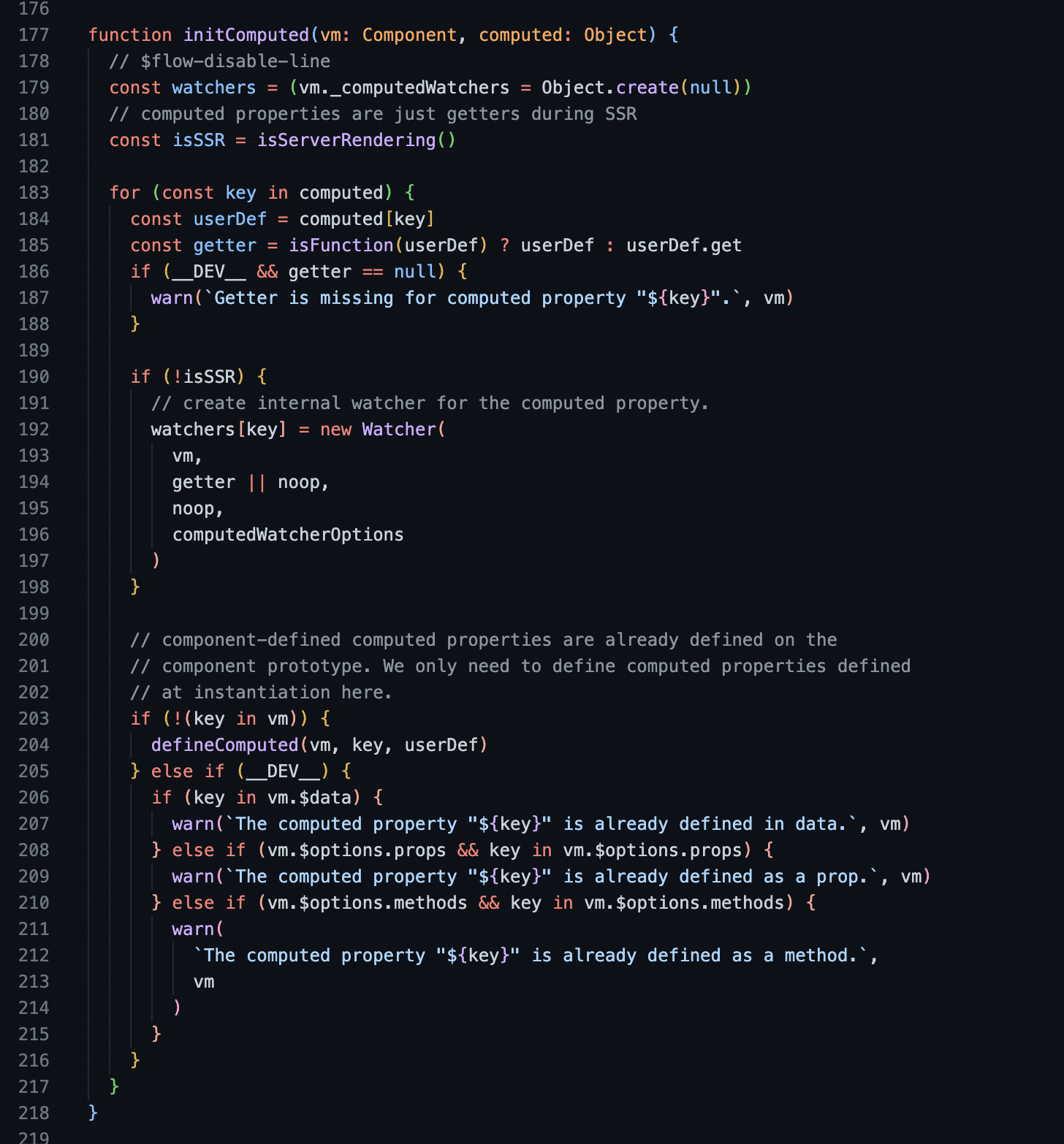Click the comment $flow-disable-line

tap(220, 61)
